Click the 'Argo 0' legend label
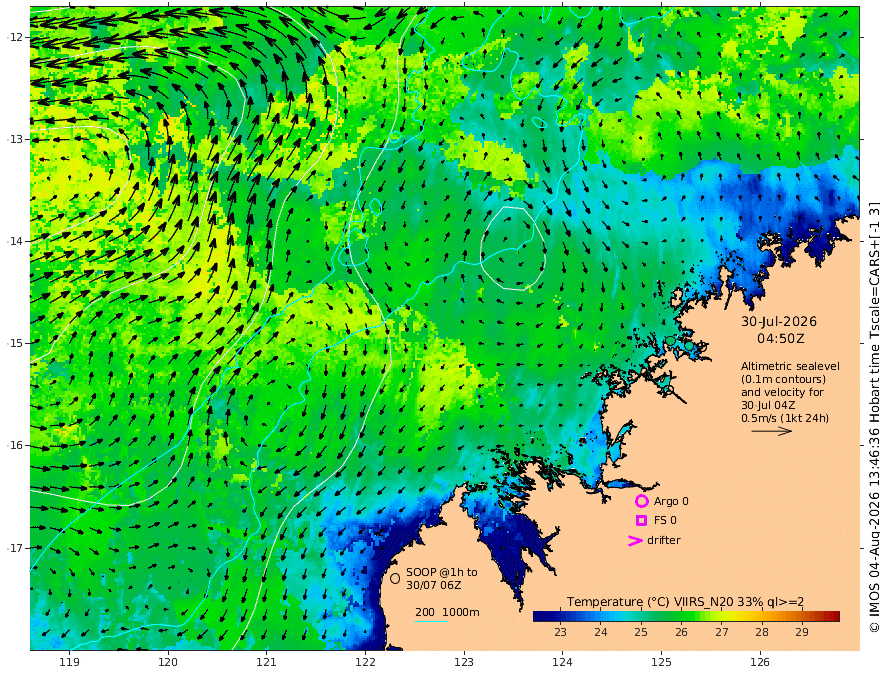 click(x=671, y=501)
